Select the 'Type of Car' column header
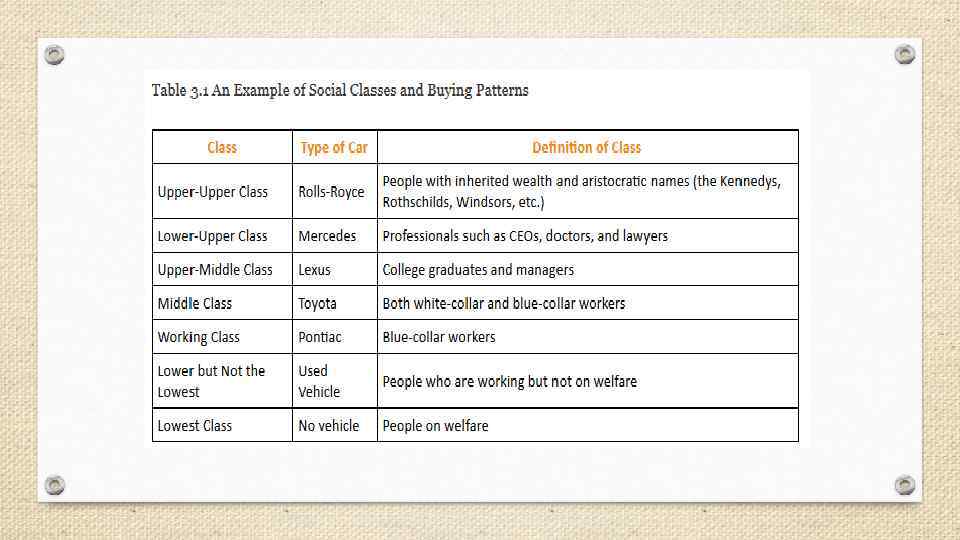 click(334, 147)
